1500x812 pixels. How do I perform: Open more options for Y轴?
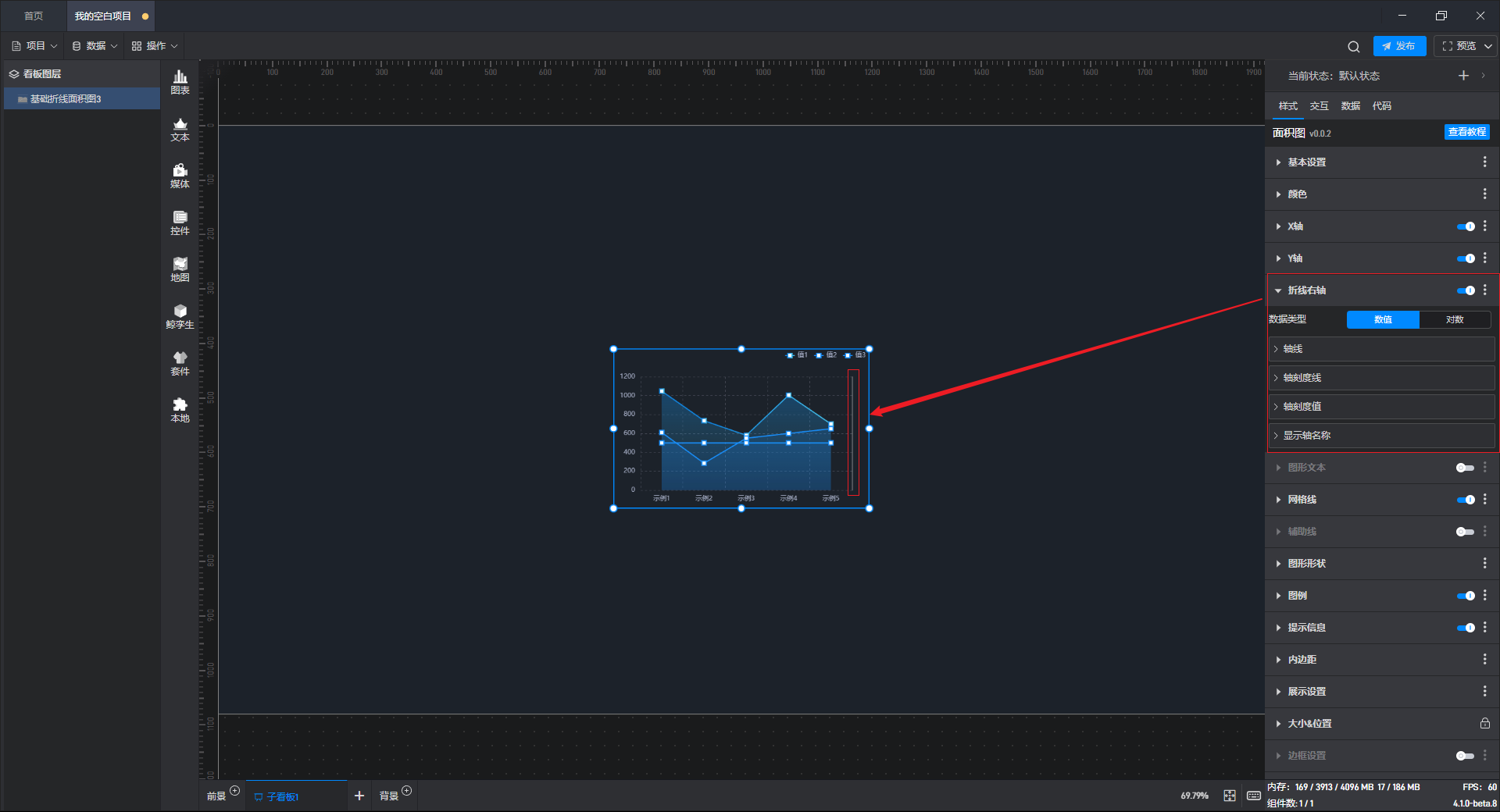pyautogui.click(x=1484, y=258)
